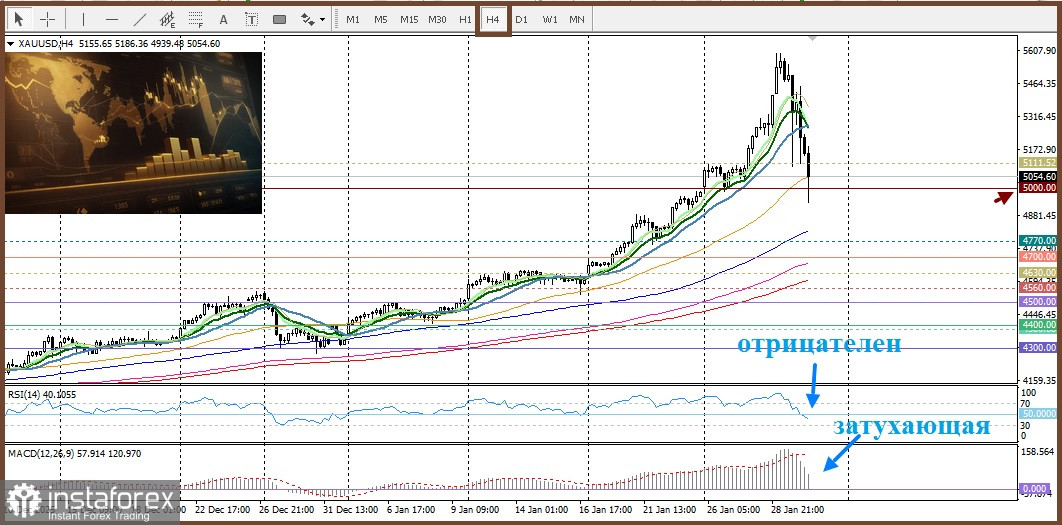Expand the XAUUSD,H4 chart title triangle
Image resolution: width=1062 pixels, height=525 pixels.
10,44
